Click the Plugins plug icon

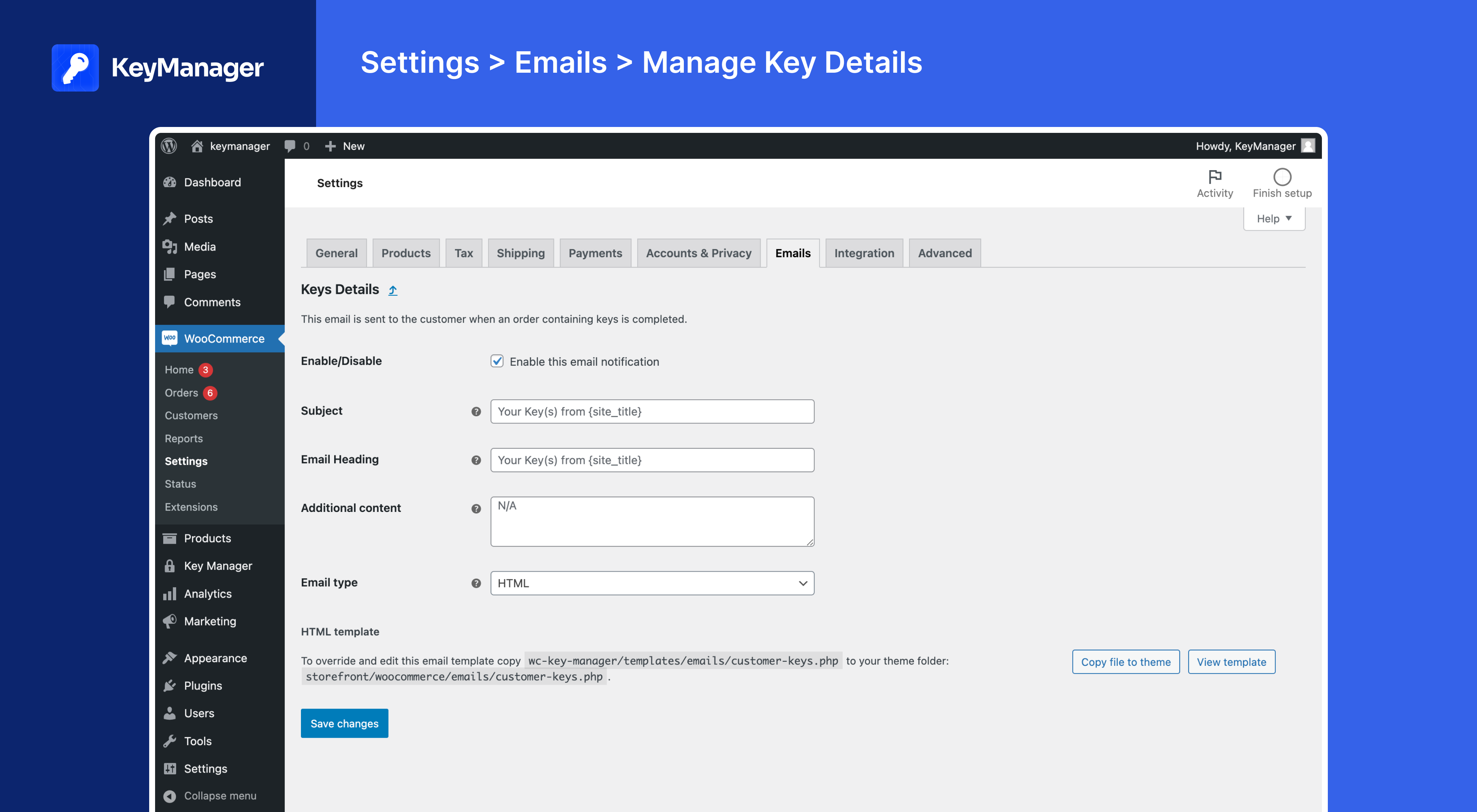tap(170, 685)
